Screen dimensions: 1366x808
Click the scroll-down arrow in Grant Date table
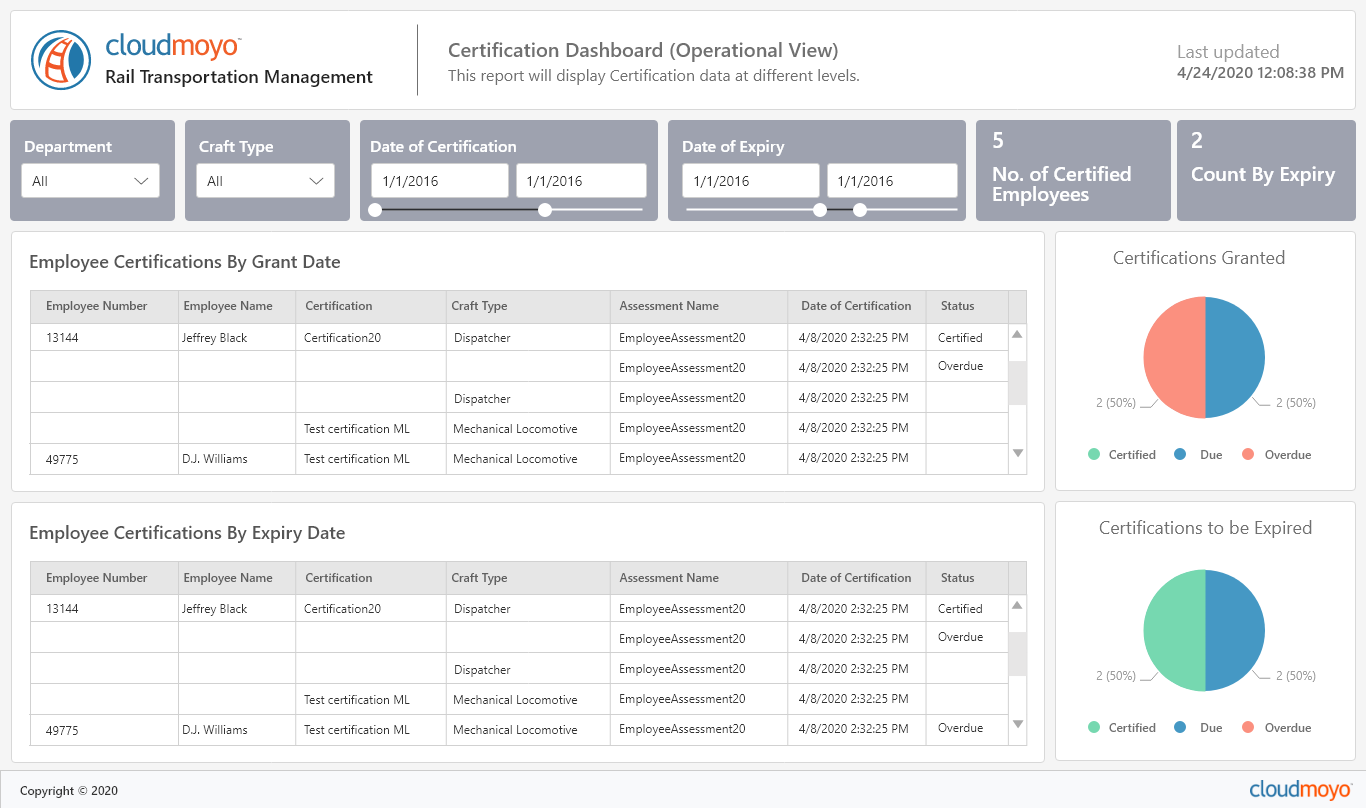[1017, 453]
